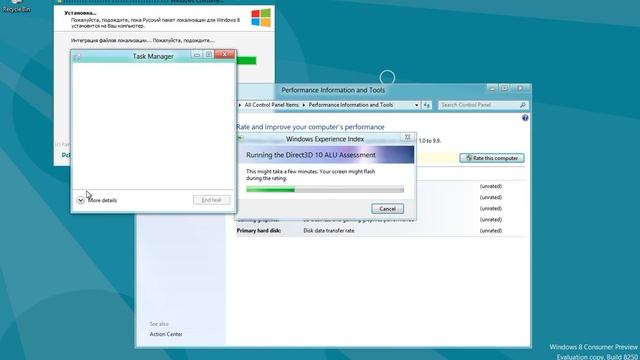Screen dimensions: 640x360
Task: Cancel the Windows Experience Index assessment
Action: [387, 209]
